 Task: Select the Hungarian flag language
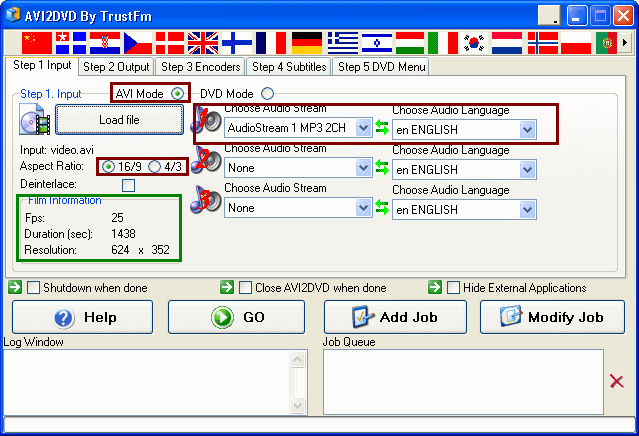coord(410,43)
